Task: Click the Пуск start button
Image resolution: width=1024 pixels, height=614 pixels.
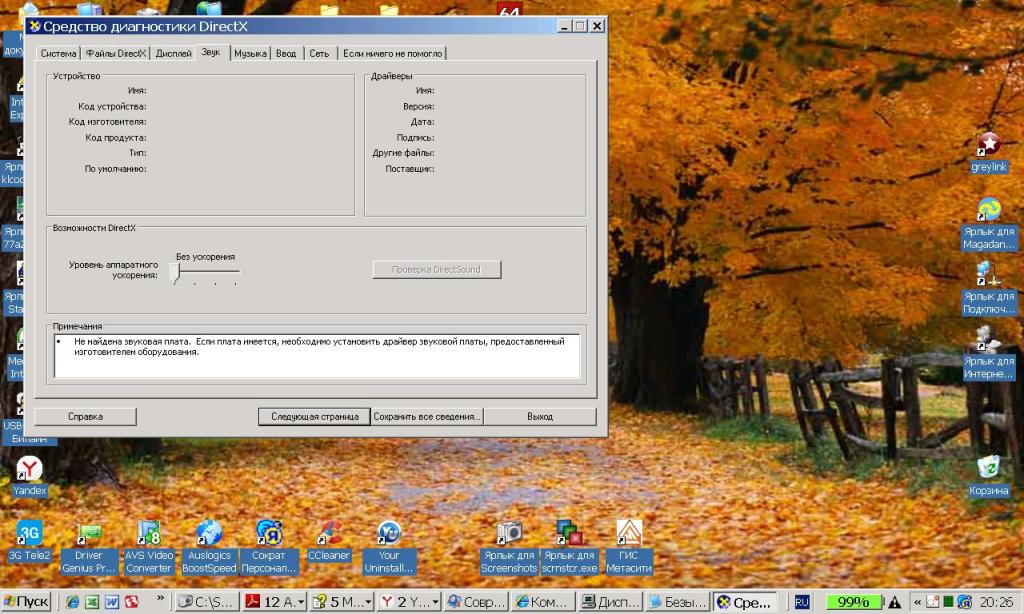Action: point(27,602)
